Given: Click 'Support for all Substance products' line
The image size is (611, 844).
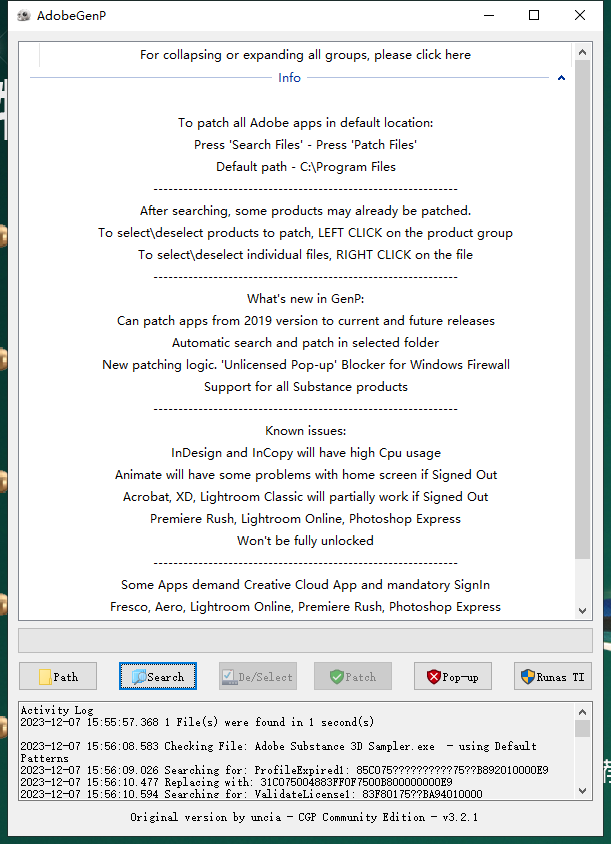Looking at the screenshot, I should [305, 387].
